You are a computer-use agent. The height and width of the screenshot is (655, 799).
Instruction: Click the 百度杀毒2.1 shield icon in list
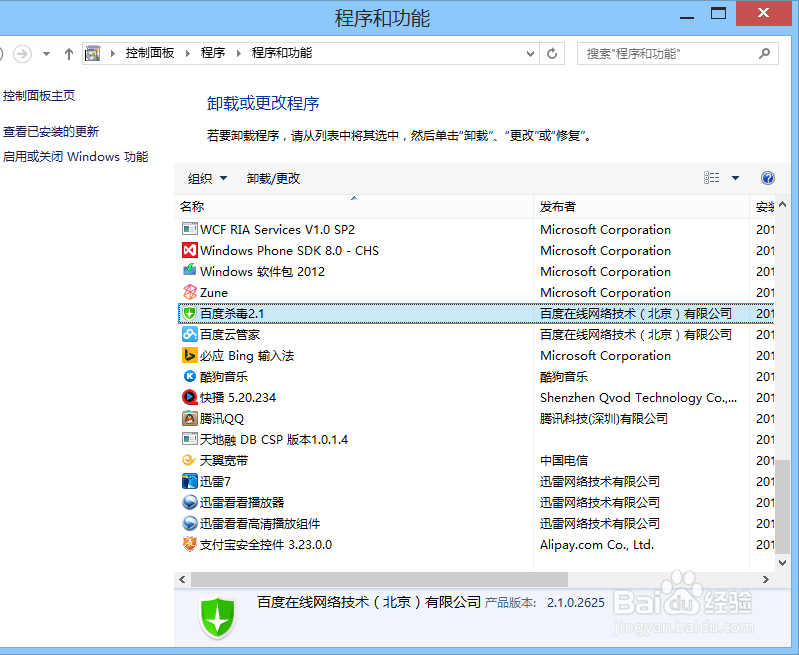click(x=190, y=313)
